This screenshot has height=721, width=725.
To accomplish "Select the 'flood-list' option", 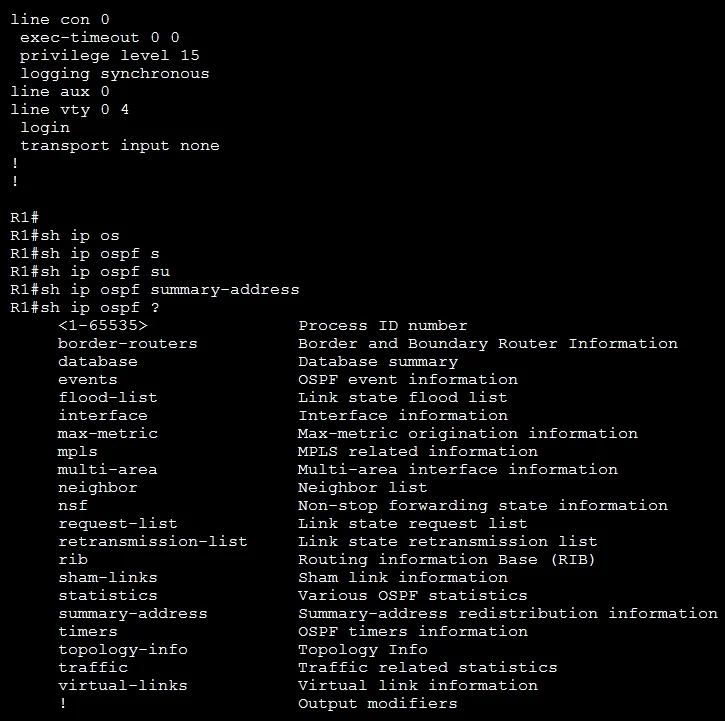I will coord(108,398).
